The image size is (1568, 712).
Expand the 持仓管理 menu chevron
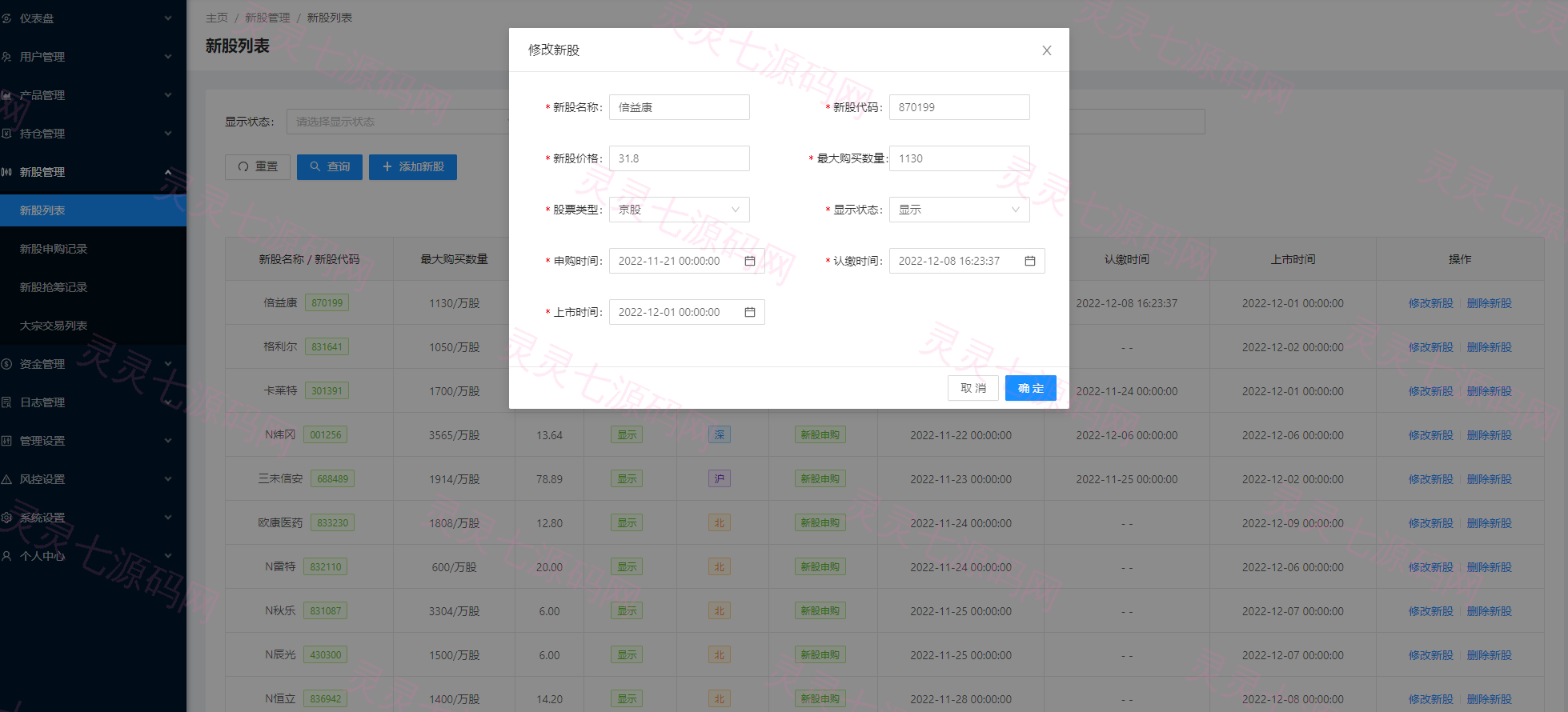(x=168, y=134)
